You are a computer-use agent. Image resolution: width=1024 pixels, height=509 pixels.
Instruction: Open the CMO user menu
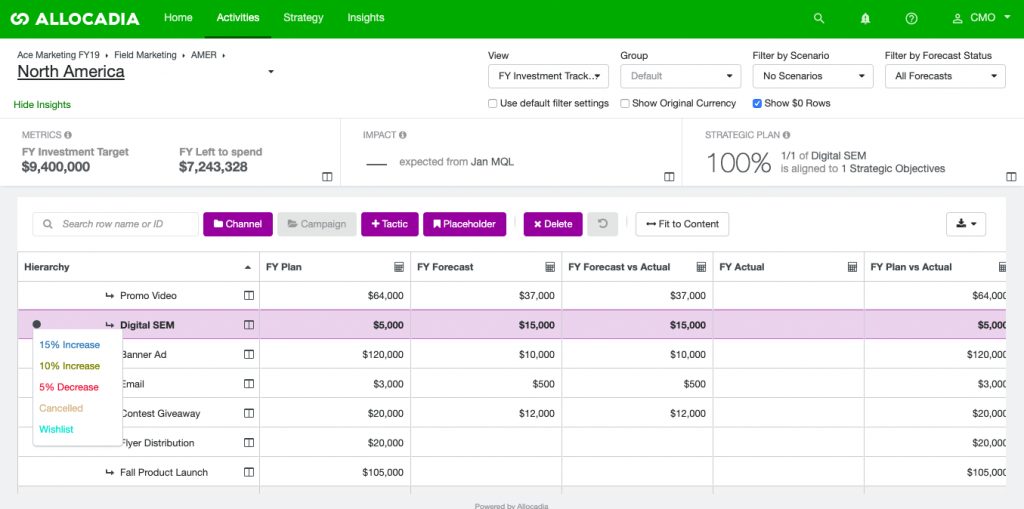coord(982,18)
